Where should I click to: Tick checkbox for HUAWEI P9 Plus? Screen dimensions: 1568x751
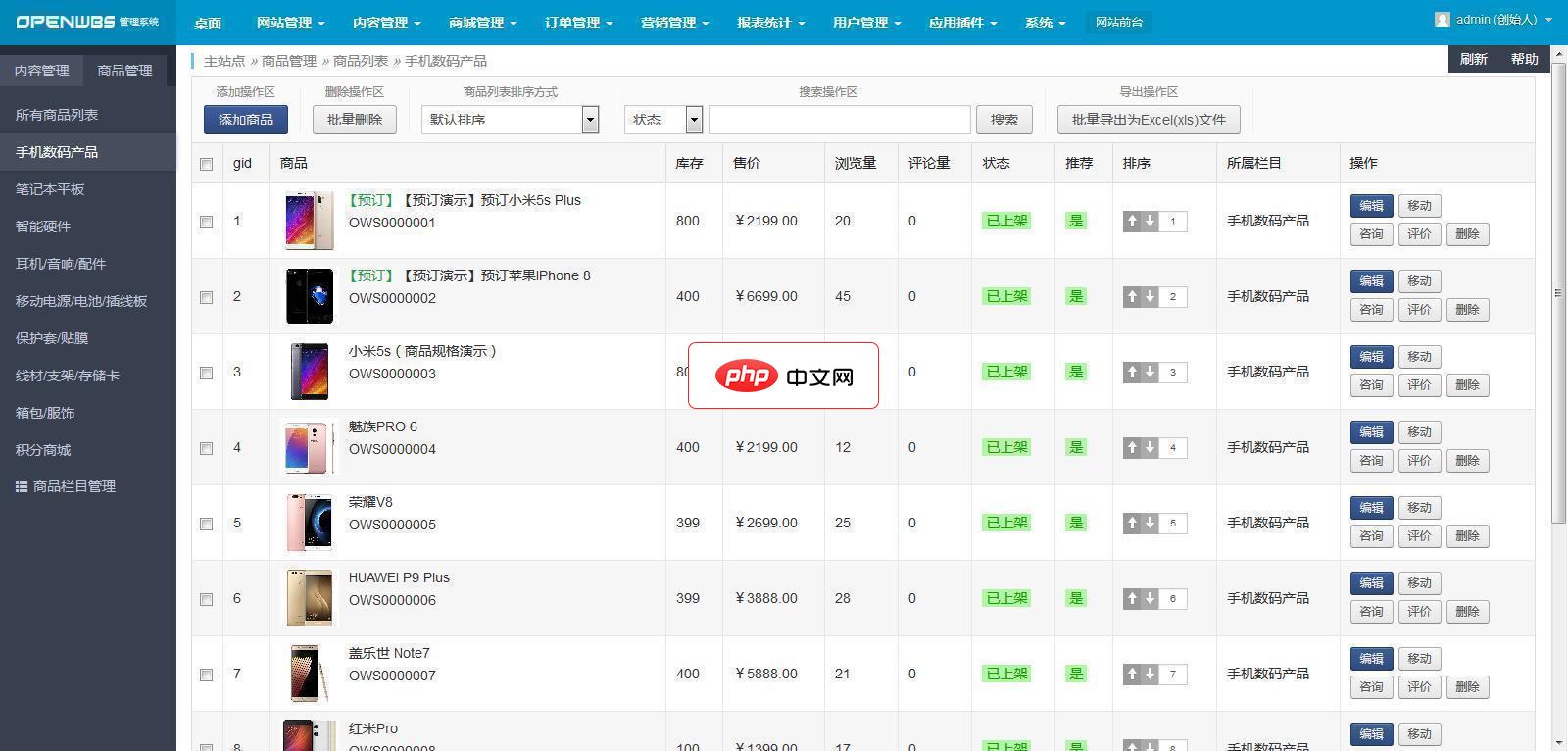[x=206, y=599]
